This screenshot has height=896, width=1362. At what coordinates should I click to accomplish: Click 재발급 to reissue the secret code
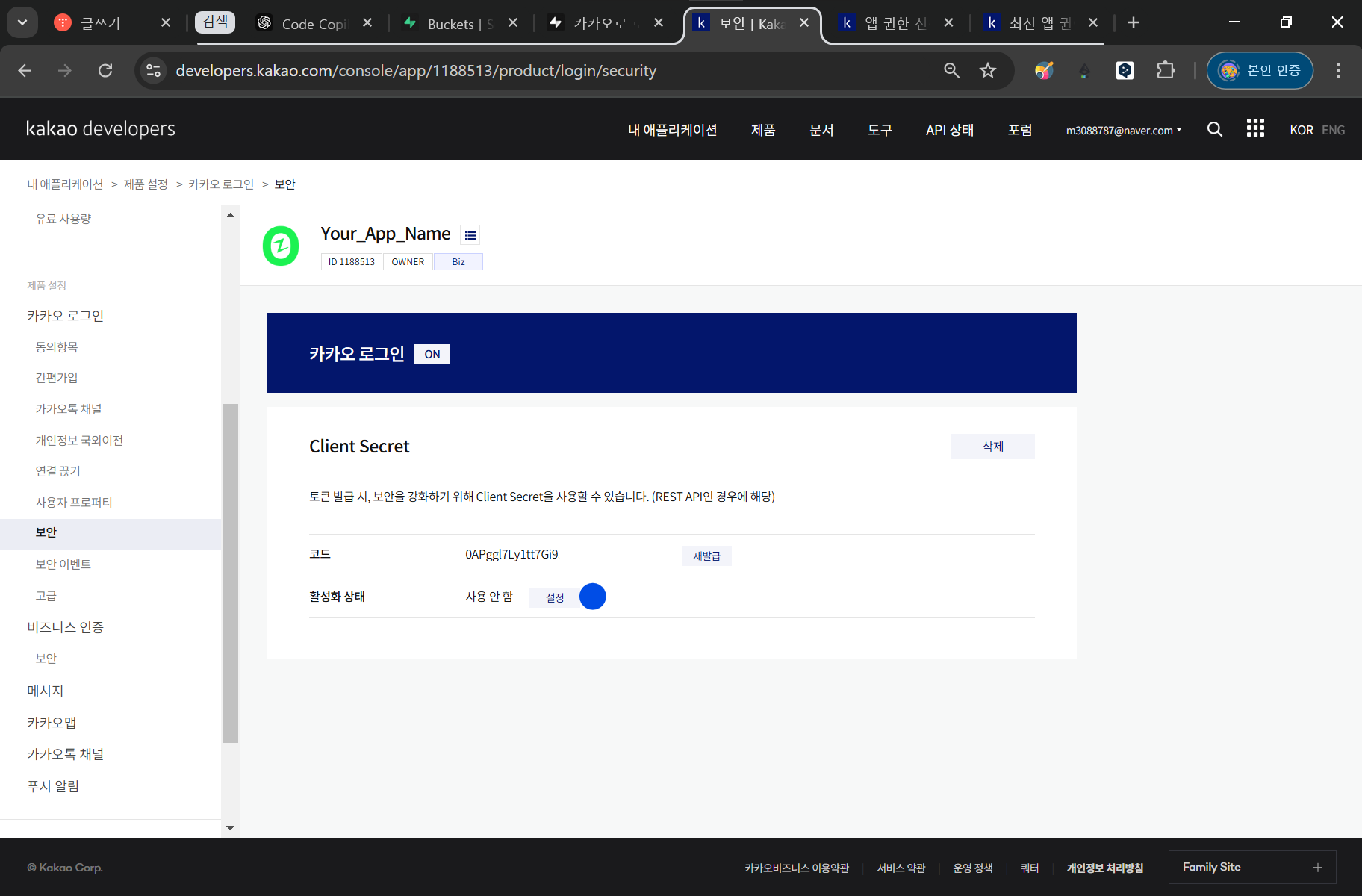click(x=706, y=556)
